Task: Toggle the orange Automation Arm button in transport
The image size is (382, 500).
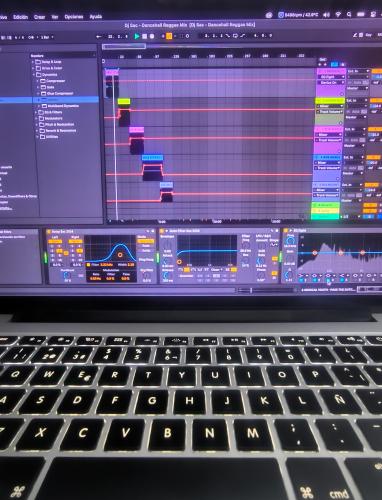Action: (x=169, y=36)
